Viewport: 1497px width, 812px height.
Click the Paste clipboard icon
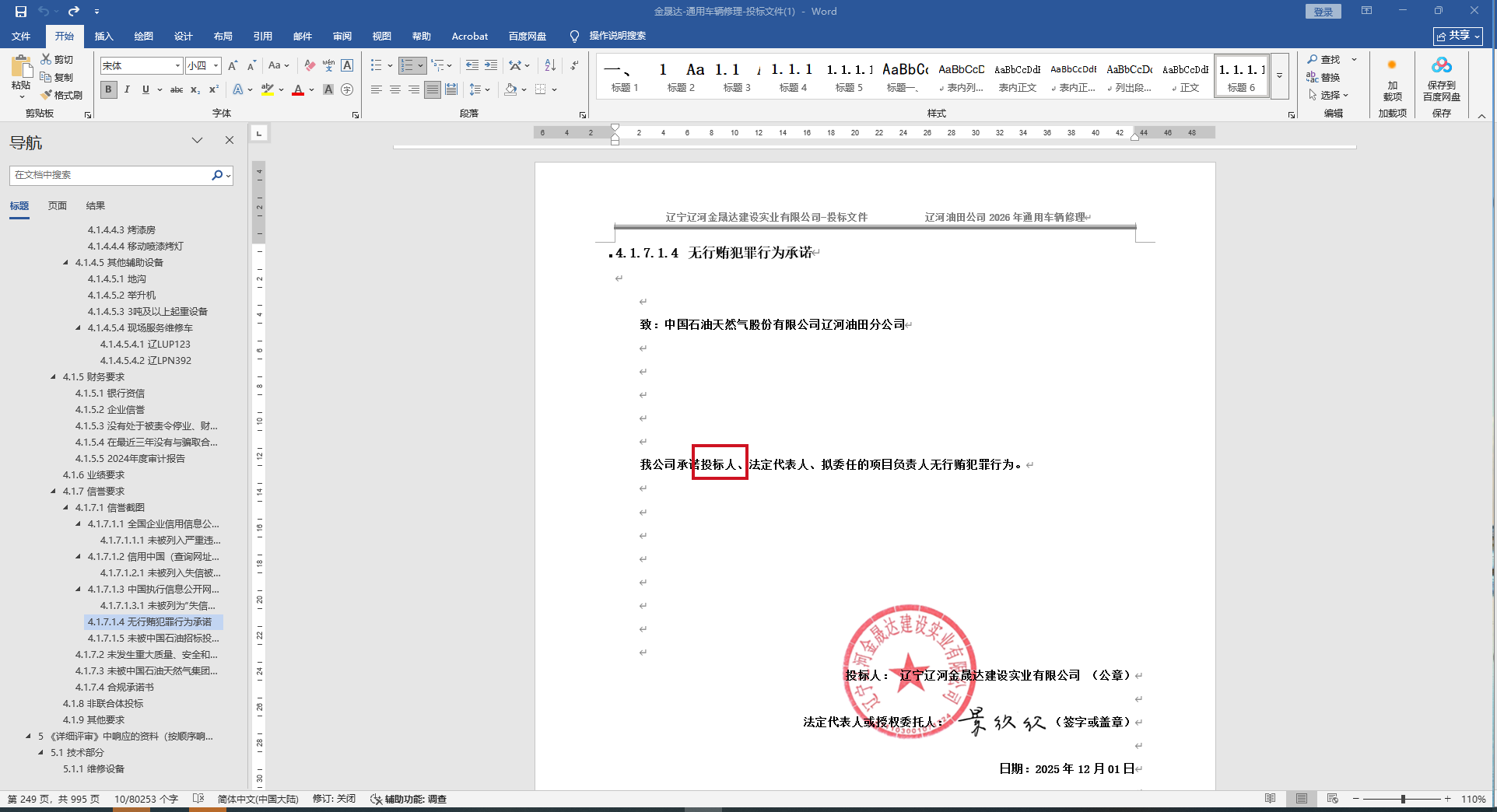(22, 67)
